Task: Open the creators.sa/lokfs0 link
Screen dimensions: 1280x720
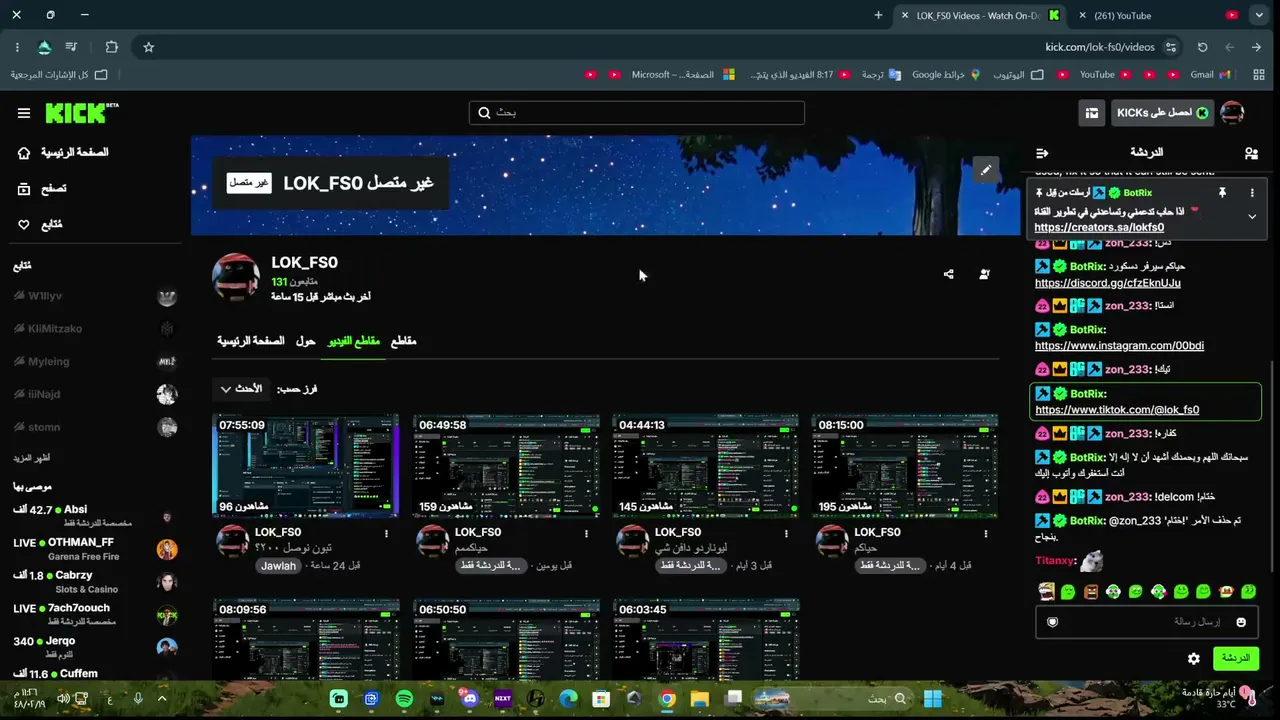Action: (1099, 228)
